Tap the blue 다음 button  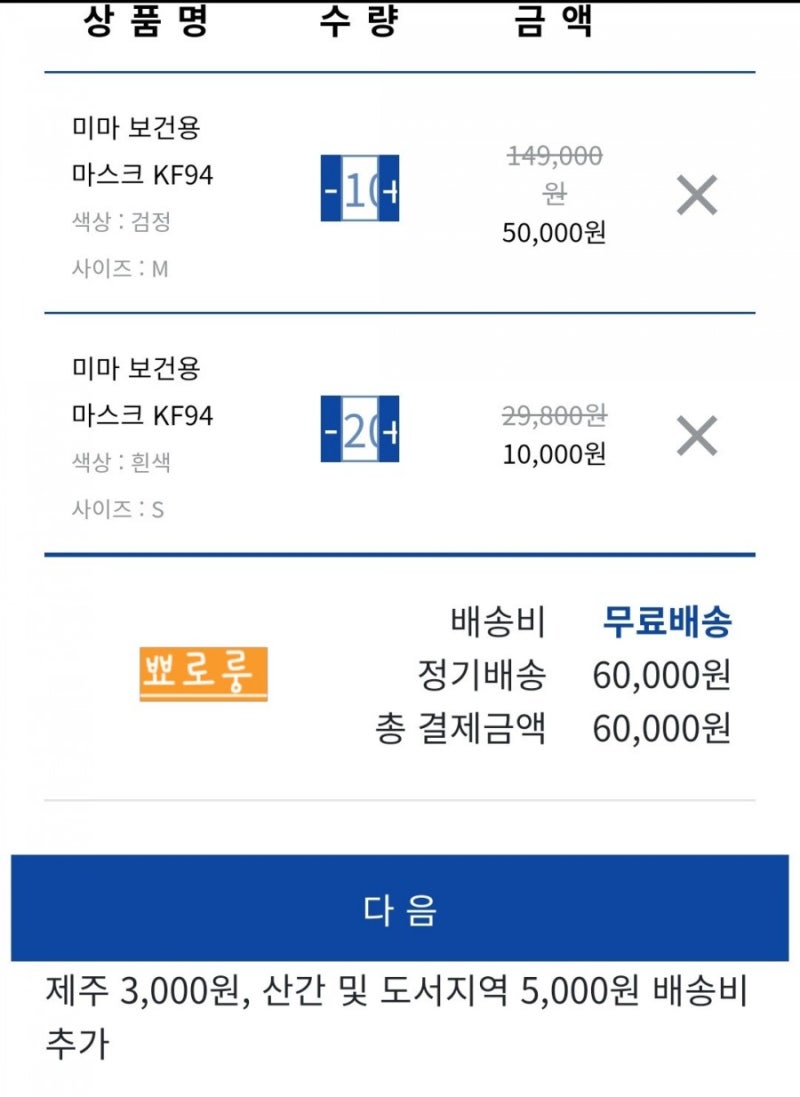click(400, 907)
